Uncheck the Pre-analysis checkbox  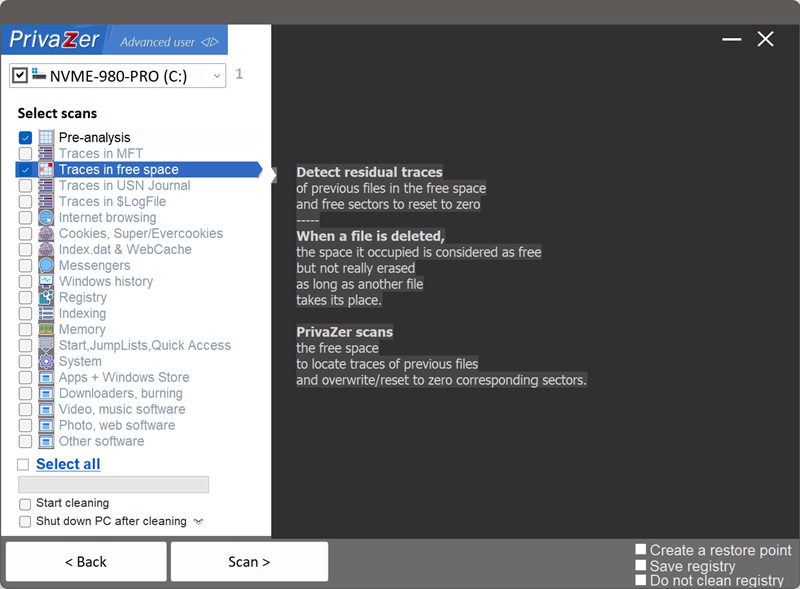tap(25, 138)
